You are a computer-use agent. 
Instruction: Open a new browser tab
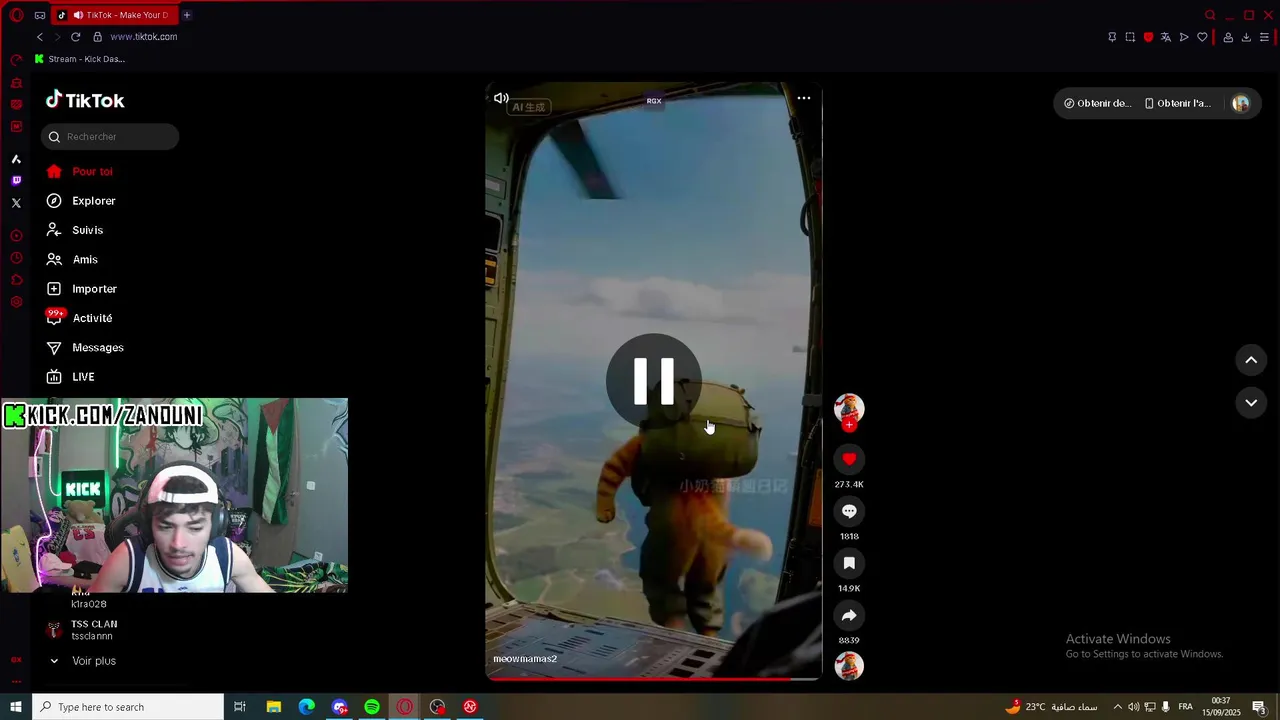click(x=186, y=15)
